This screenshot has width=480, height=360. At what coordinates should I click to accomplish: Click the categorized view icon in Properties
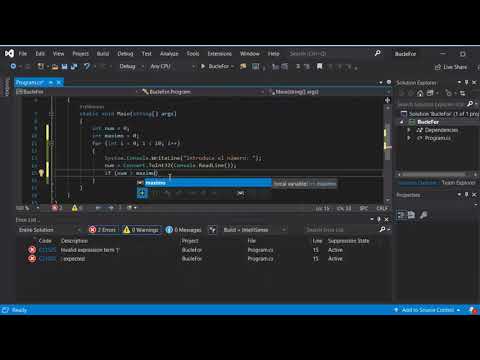click(x=401, y=215)
